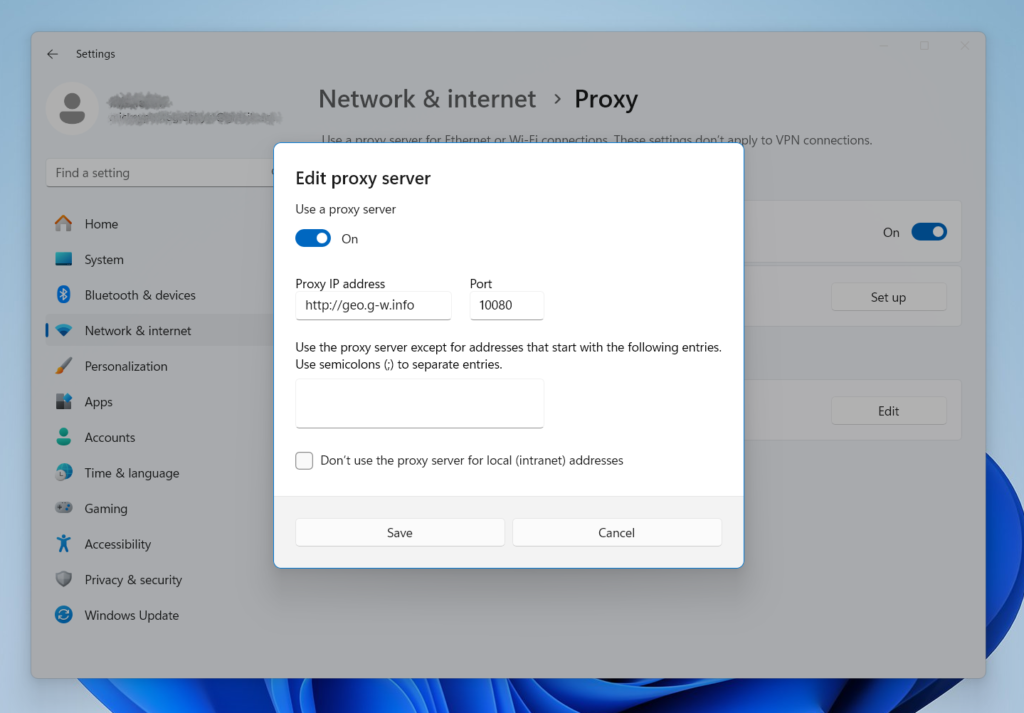The width and height of the screenshot is (1024, 713).
Task: Click the Proxy IP address field
Action: 373,305
